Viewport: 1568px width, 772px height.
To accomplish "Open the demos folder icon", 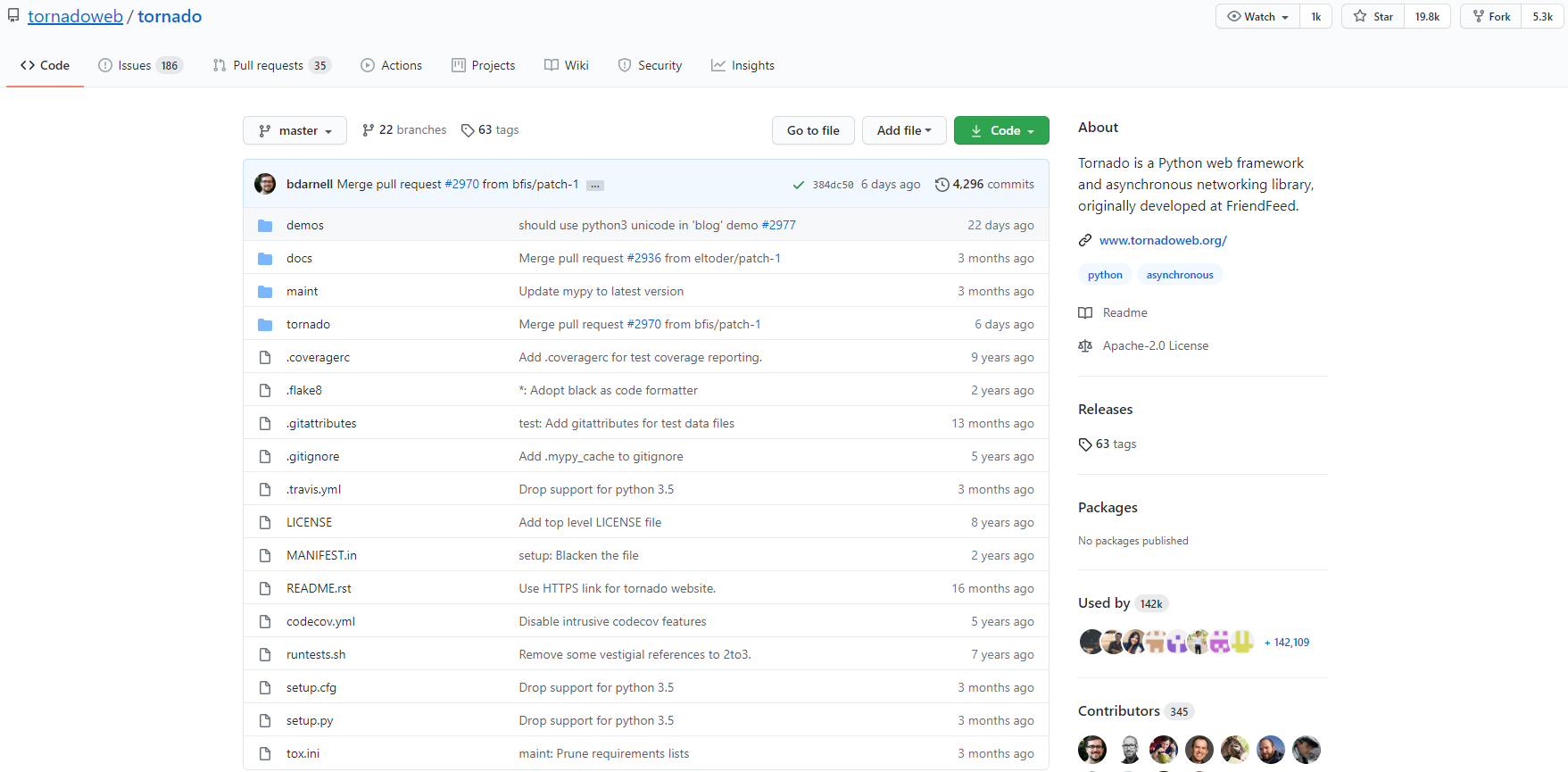I will pos(265,226).
